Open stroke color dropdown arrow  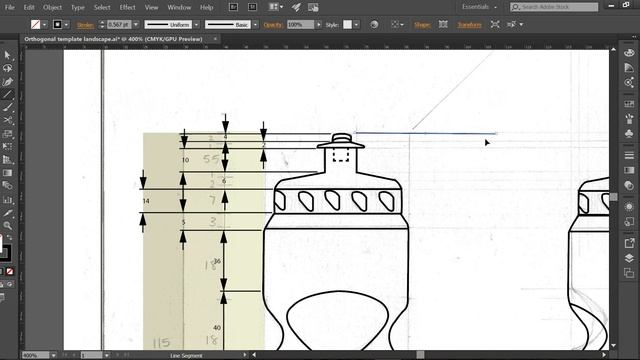(x=66, y=24)
